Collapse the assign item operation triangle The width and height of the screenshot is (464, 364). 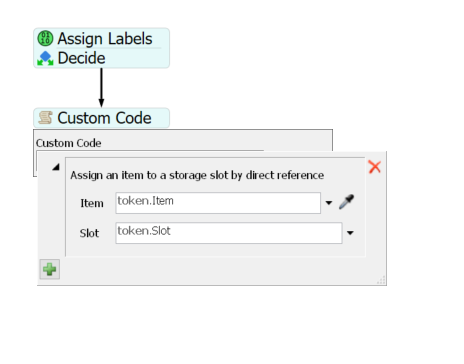point(56,167)
